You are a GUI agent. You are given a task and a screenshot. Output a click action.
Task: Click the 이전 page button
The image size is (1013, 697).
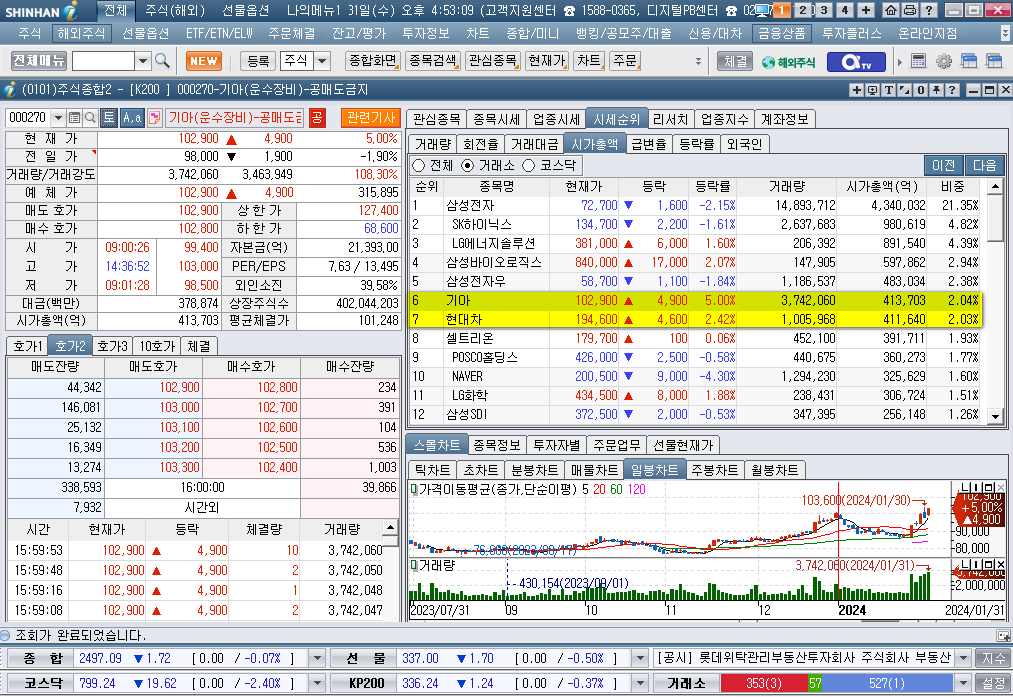click(943, 165)
